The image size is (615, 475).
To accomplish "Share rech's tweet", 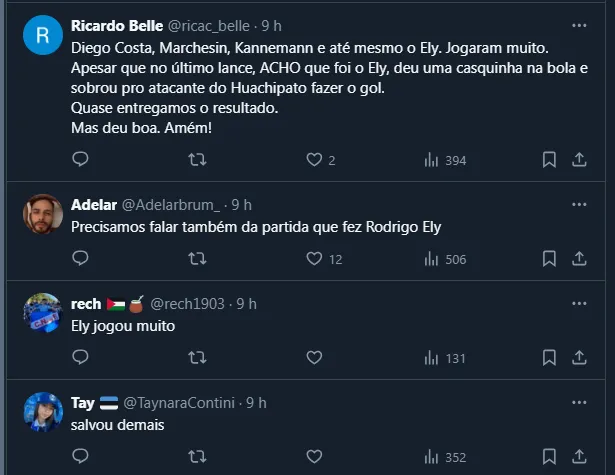I will click(579, 358).
